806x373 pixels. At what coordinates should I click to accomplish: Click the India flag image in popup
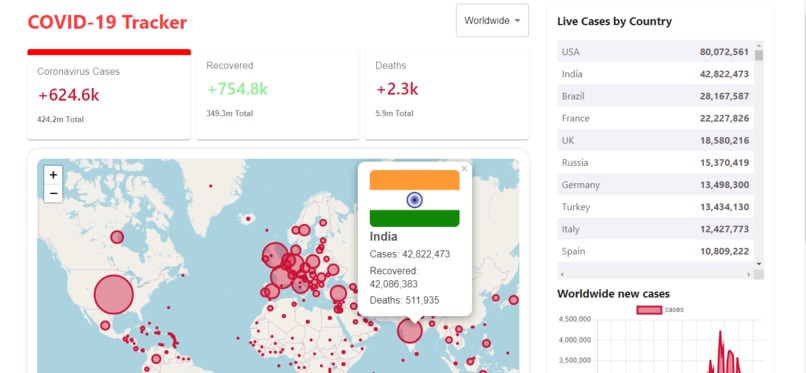tap(414, 198)
